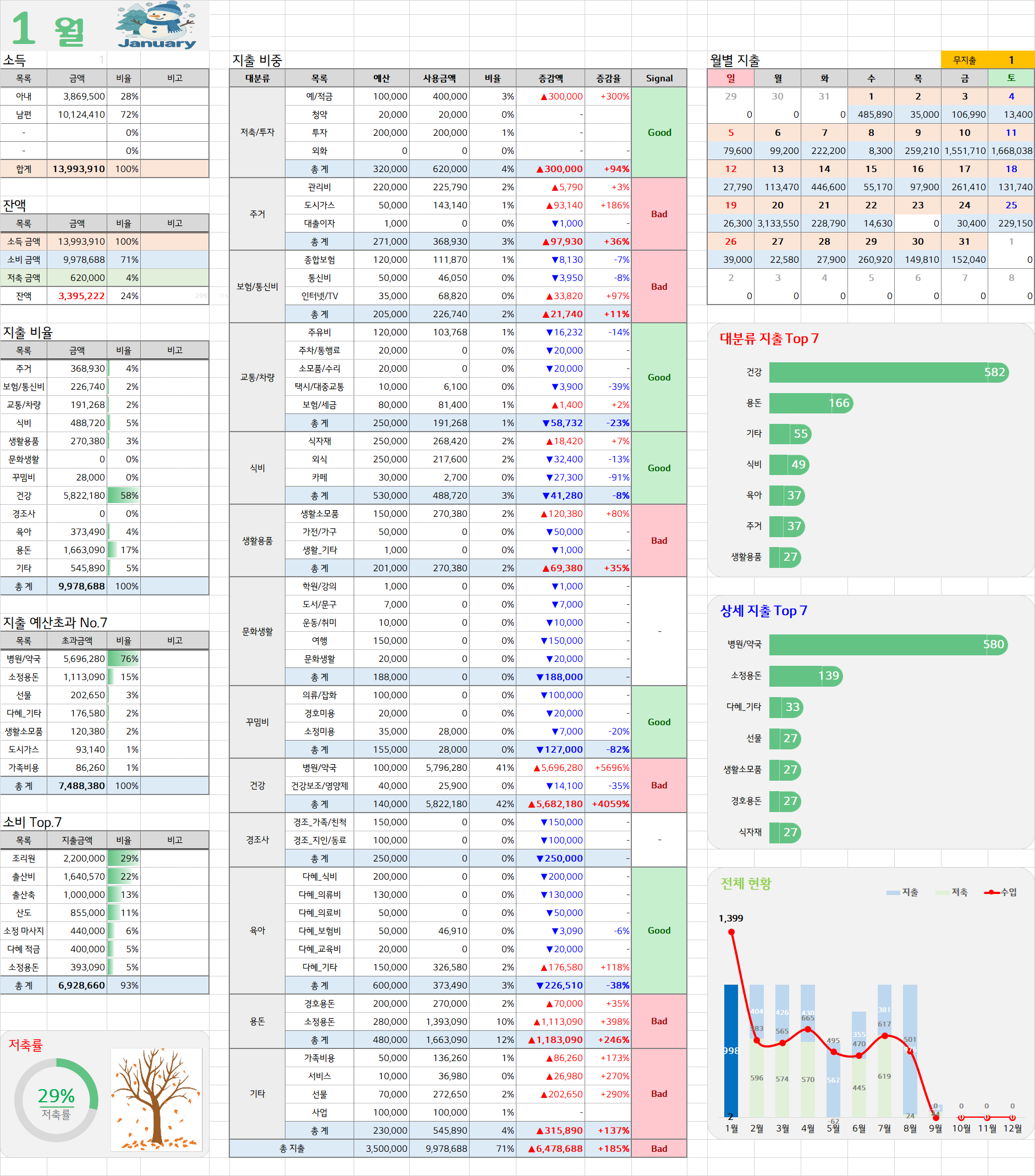Select the autumn tree picture
The width and height of the screenshot is (1035, 1176).
point(157,1099)
